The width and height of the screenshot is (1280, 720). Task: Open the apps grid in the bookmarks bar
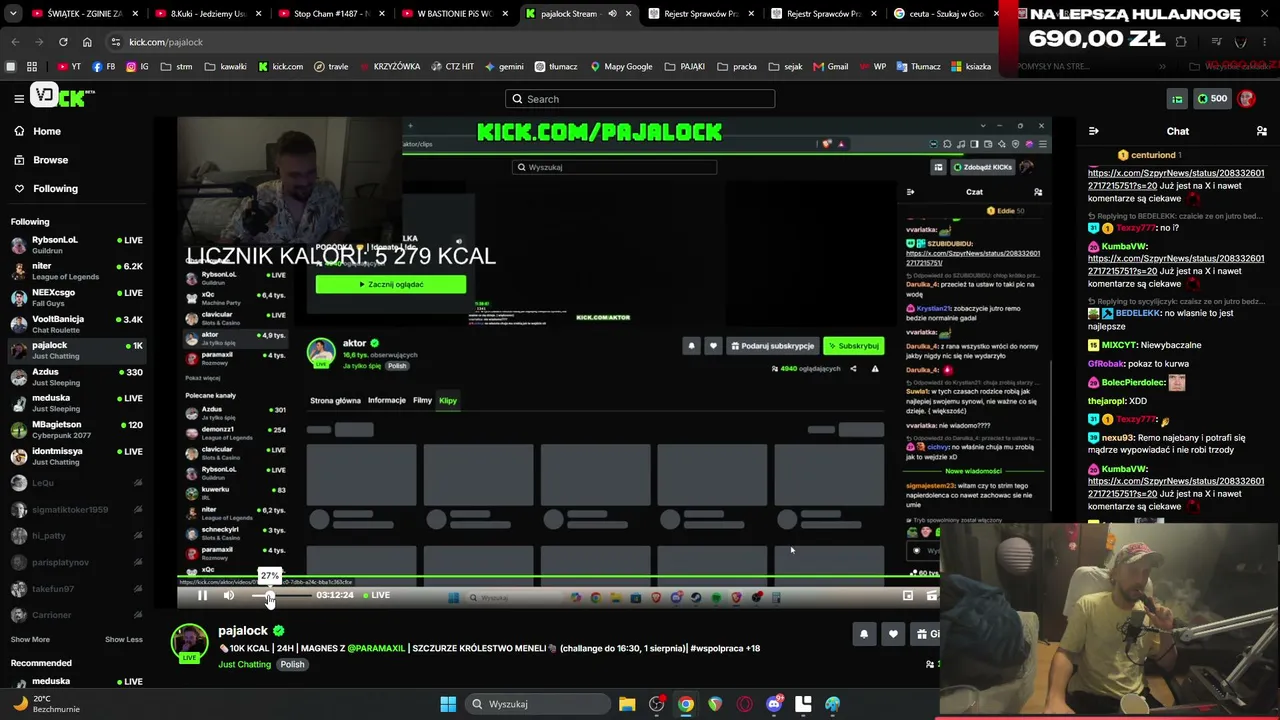tap(32, 67)
